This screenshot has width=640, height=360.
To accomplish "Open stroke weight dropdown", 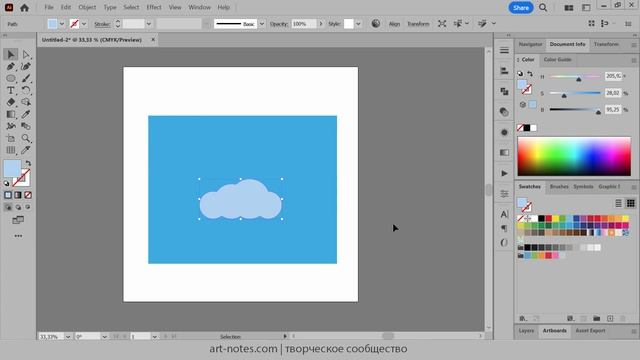I will click(x=149, y=24).
